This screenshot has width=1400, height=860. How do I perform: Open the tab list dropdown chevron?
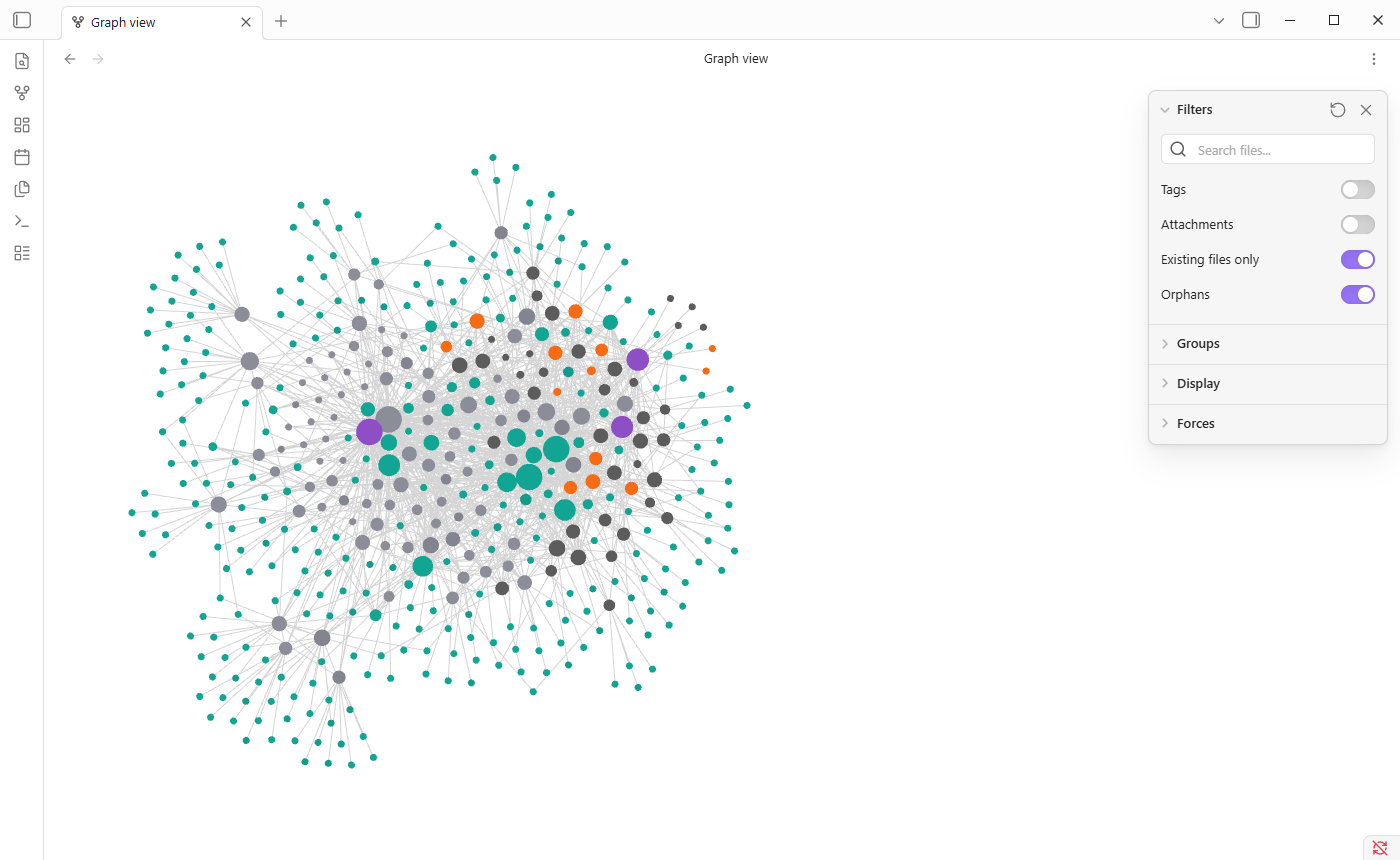[x=1219, y=20]
